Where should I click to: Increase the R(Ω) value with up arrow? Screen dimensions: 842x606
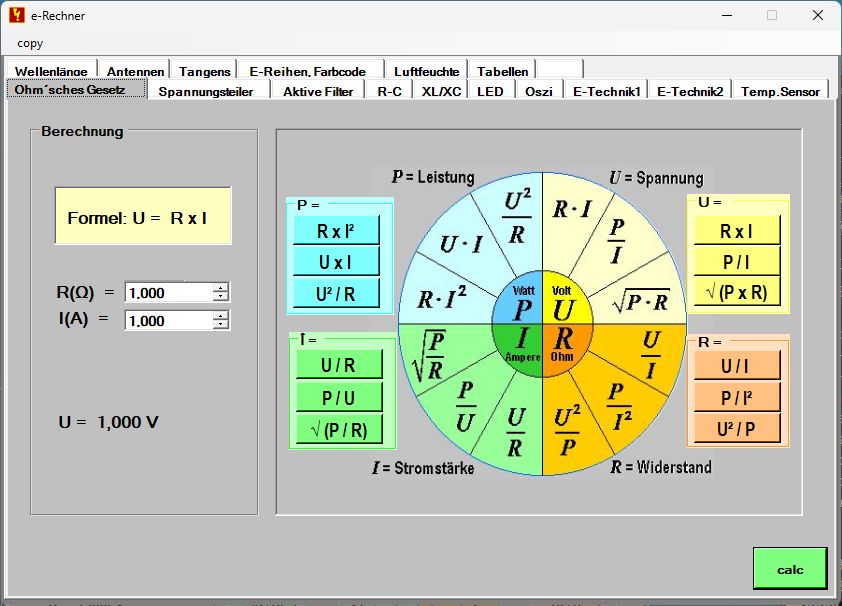(x=221, y=288)
